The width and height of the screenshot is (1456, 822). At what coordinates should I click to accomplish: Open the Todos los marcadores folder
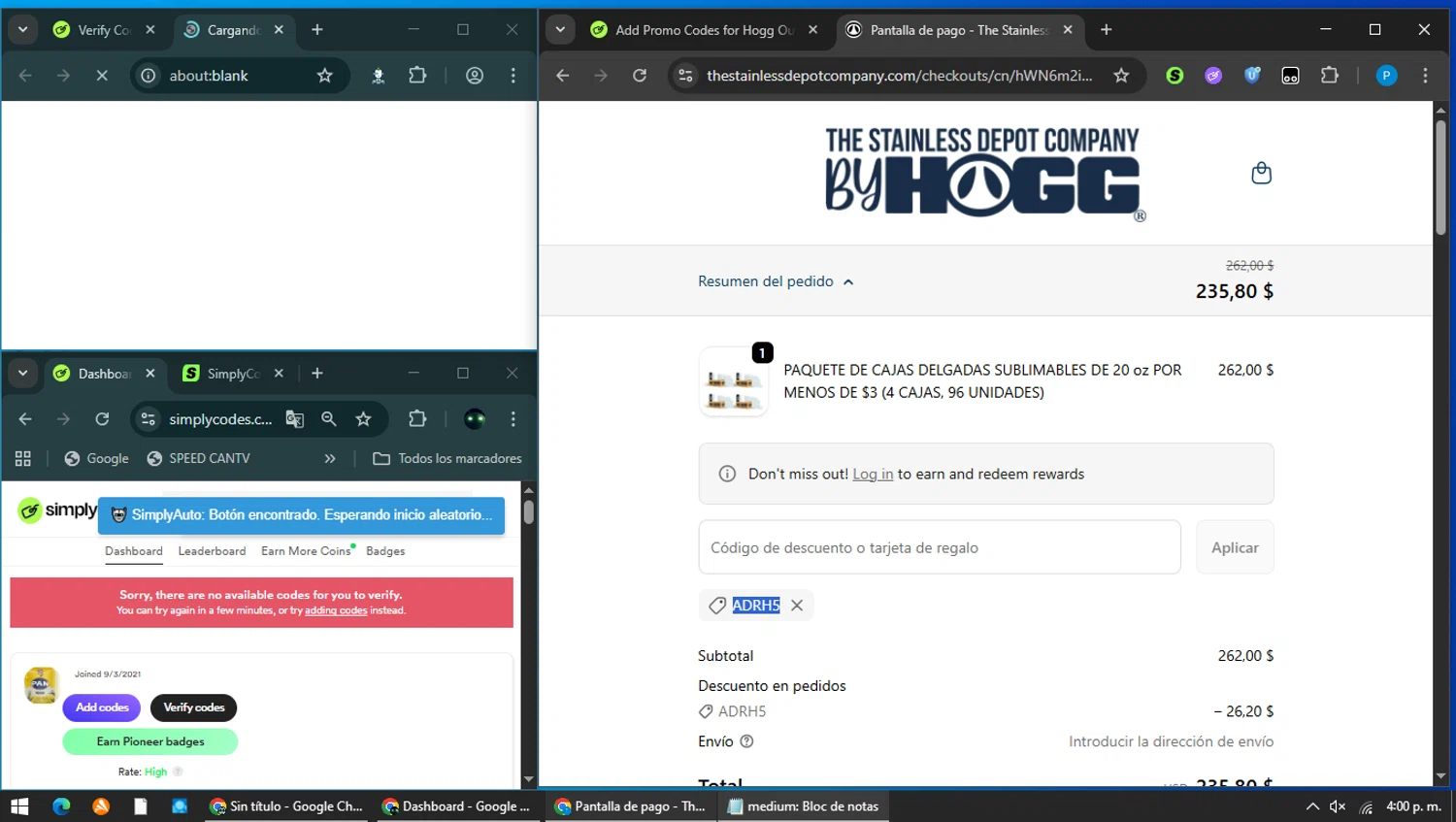point(447,459)
